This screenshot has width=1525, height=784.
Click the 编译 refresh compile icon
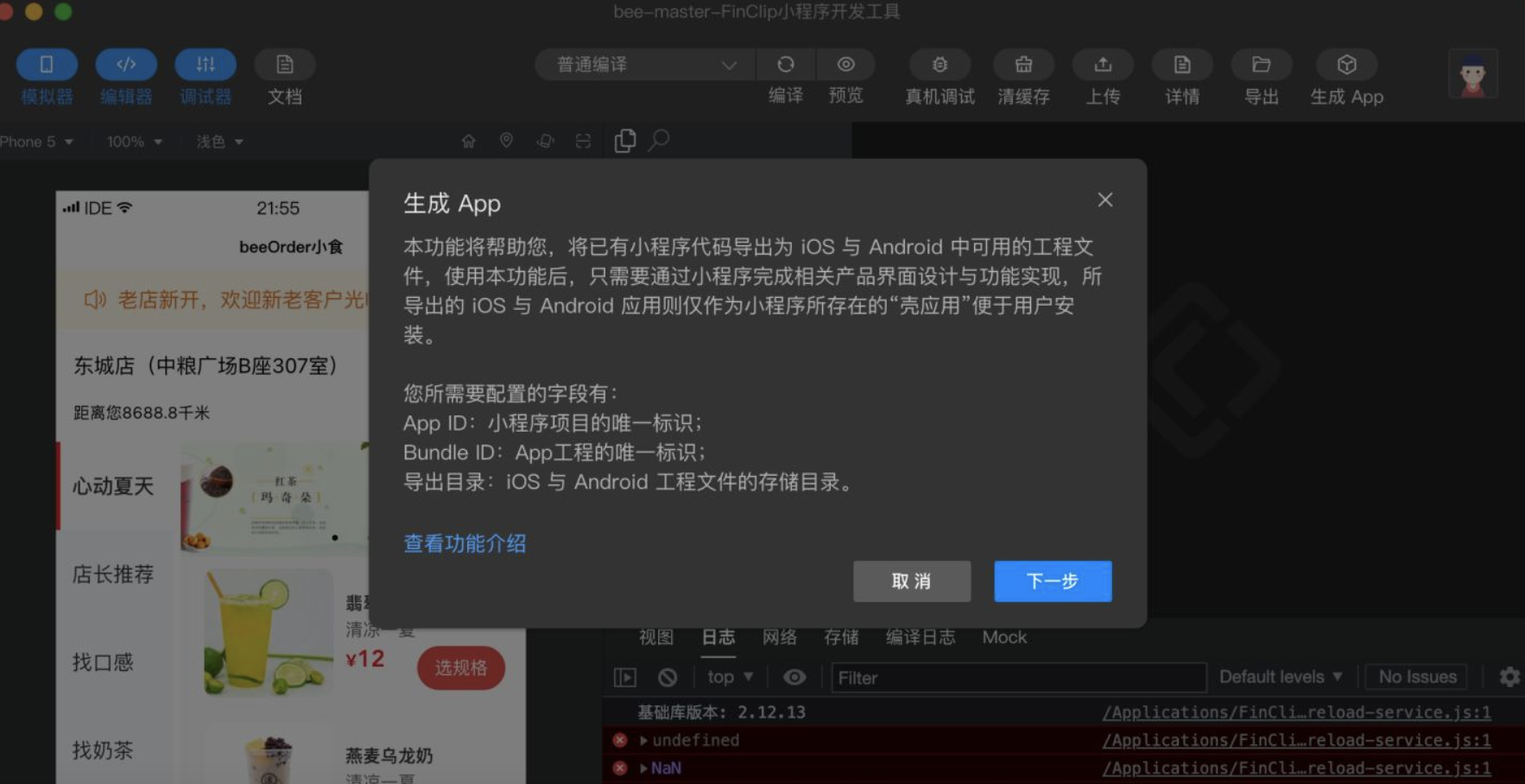coord(785,65)
